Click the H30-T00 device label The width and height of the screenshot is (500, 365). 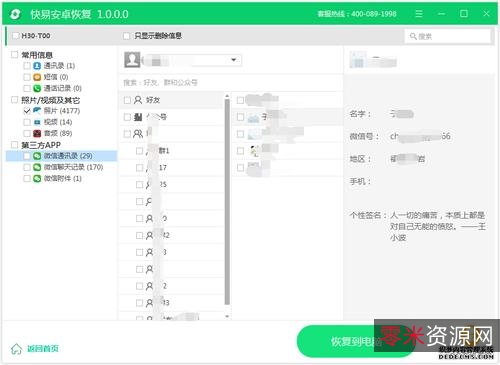pos(36,36)
